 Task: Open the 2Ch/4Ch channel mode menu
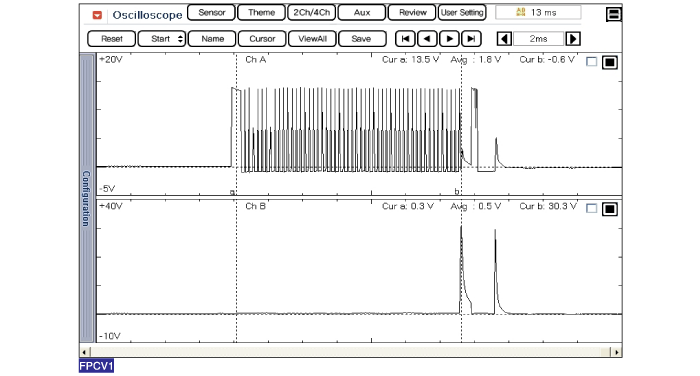[312, 13]
